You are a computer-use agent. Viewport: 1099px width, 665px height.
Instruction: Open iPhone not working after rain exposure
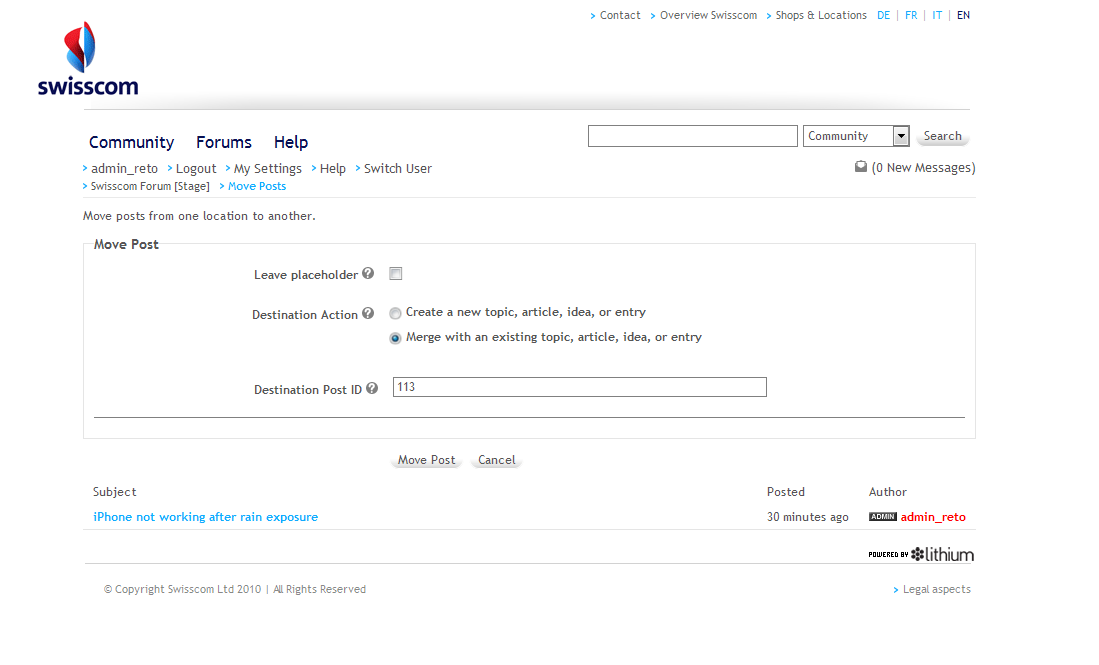coord(205,517)
